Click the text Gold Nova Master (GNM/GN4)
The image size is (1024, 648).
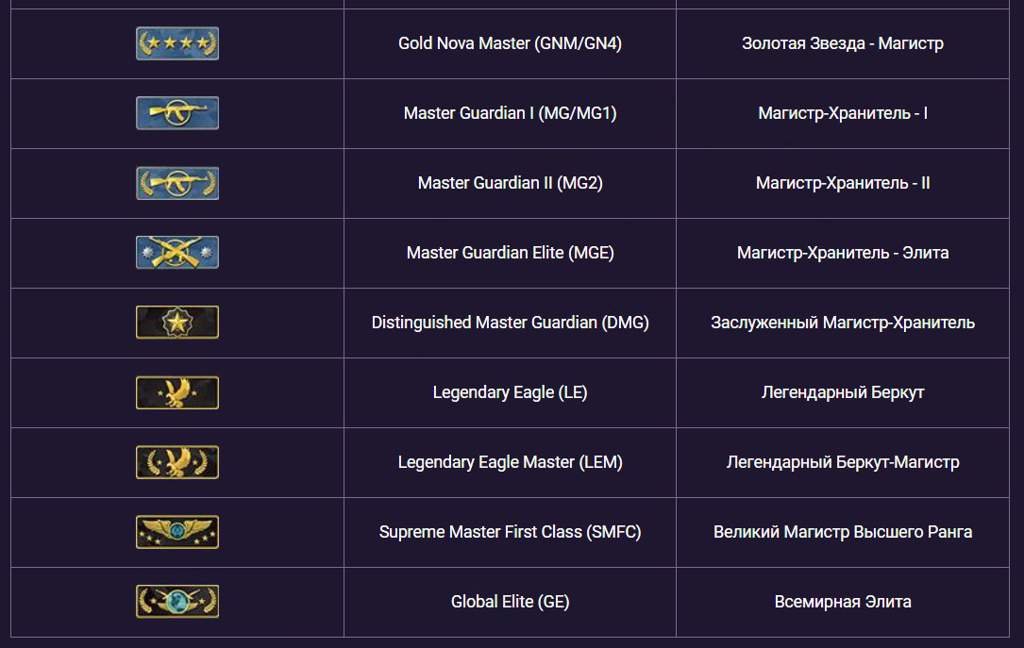point(510,43)
